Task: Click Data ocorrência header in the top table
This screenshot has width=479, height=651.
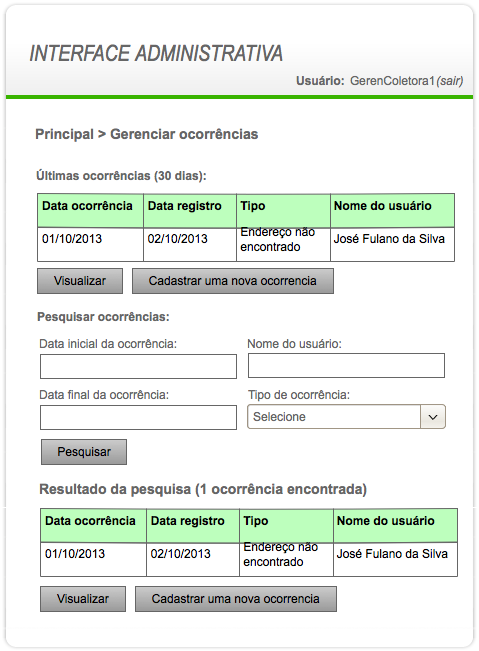Action: coord(87,206)
